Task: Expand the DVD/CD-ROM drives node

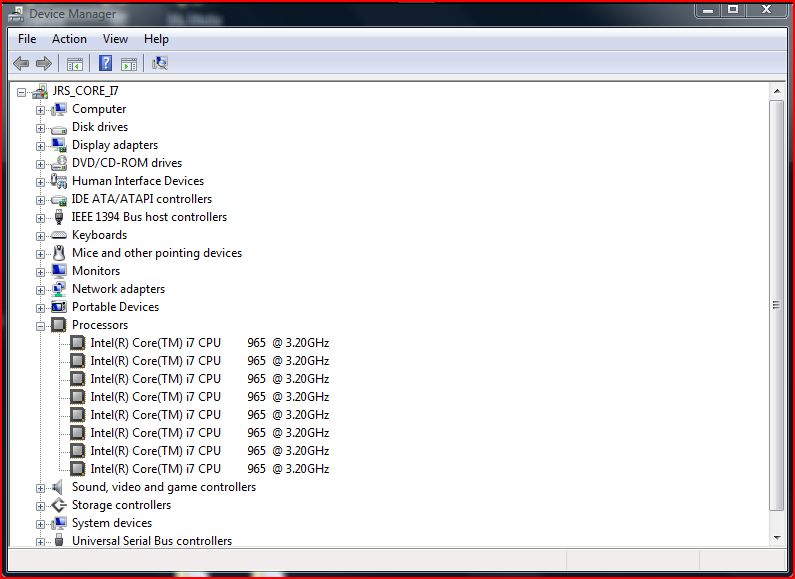Action: (x=40, y=164)
